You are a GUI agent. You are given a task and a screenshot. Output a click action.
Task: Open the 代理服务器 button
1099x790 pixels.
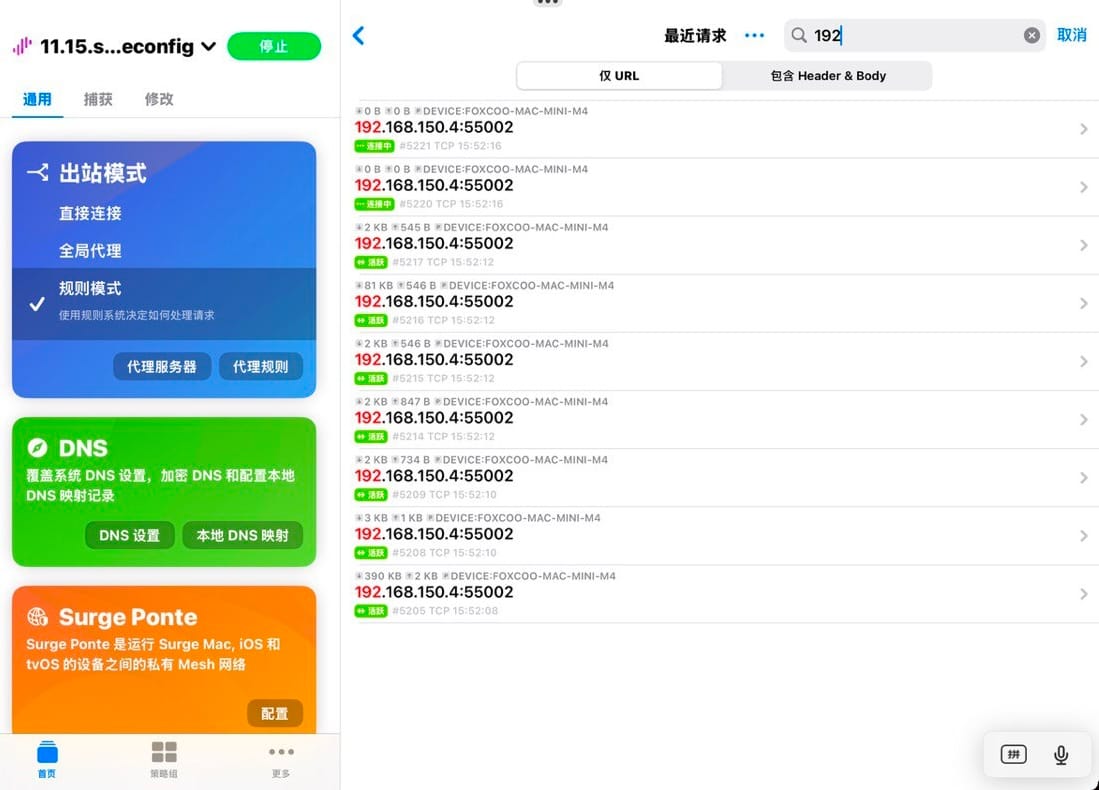click(x=162, y=367)
